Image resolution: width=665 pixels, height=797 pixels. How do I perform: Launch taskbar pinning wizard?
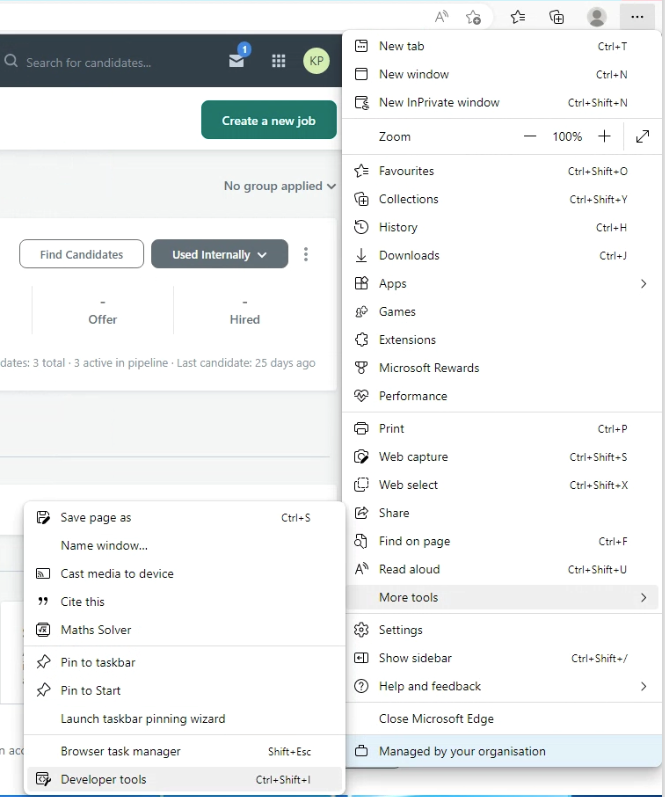185,719
